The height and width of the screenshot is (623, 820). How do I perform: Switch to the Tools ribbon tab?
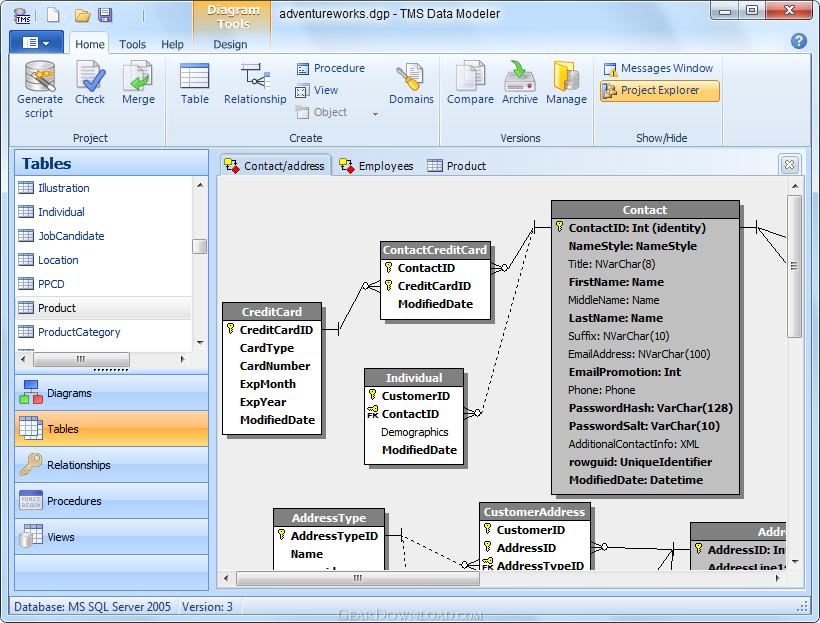(132, 44)
